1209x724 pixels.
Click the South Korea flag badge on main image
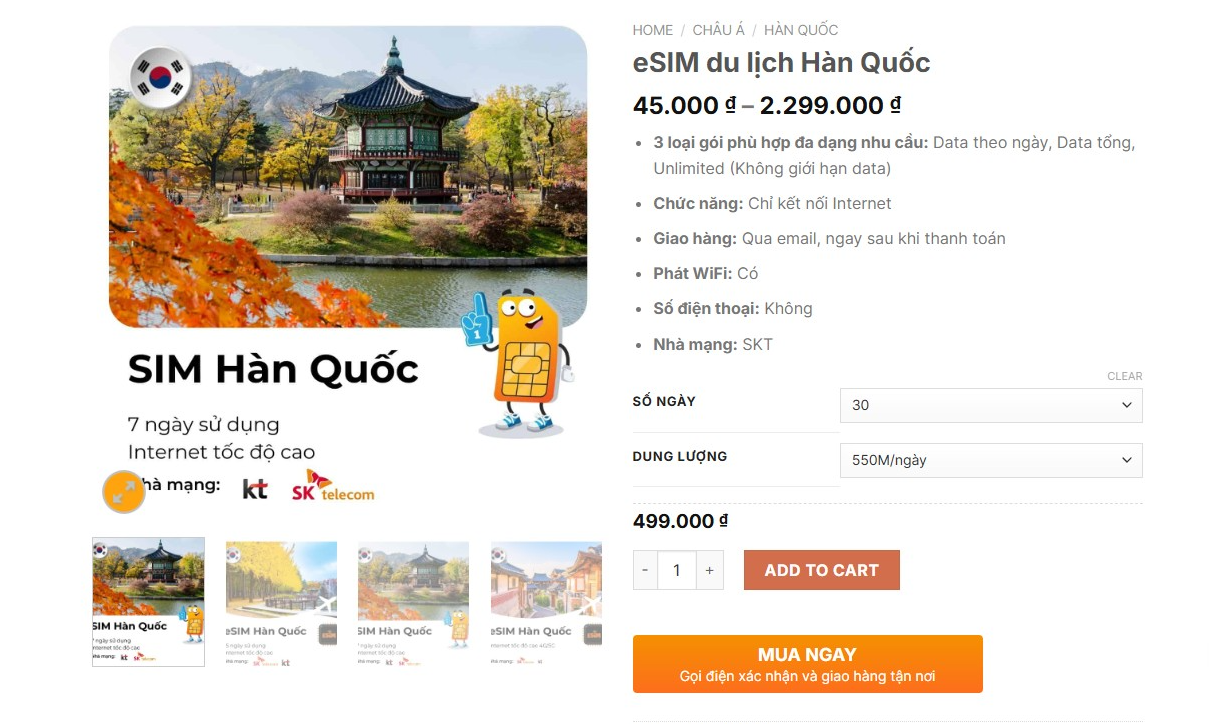coord(160,76)
